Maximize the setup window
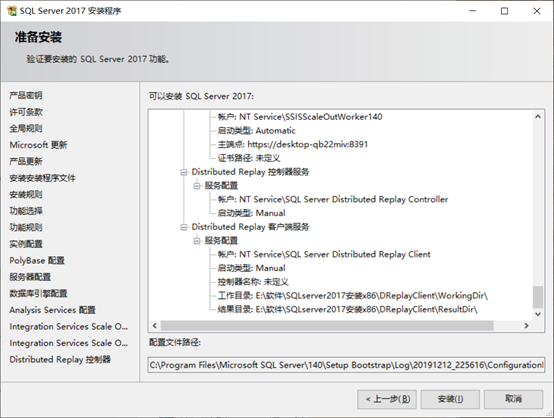 coord(505,11)
